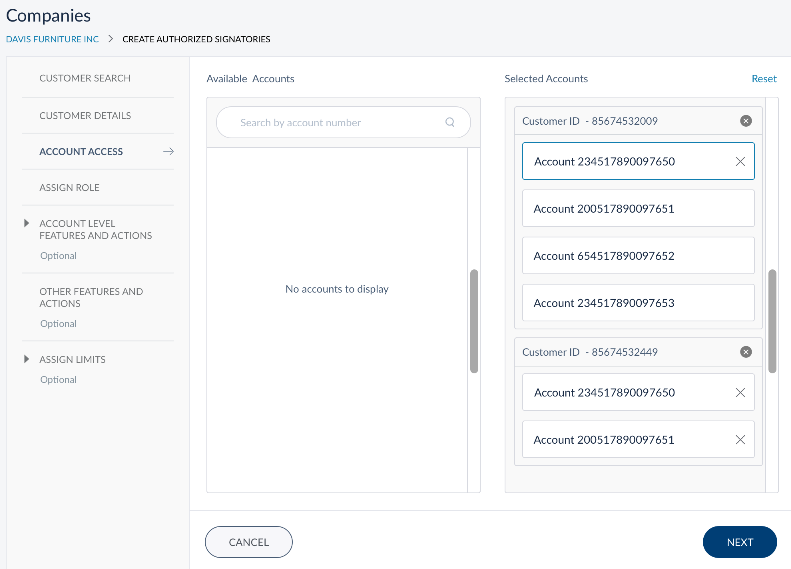Expand Account Level Features and Actions
This screenshot has width=791, height=569.
(x=27, y=224)
